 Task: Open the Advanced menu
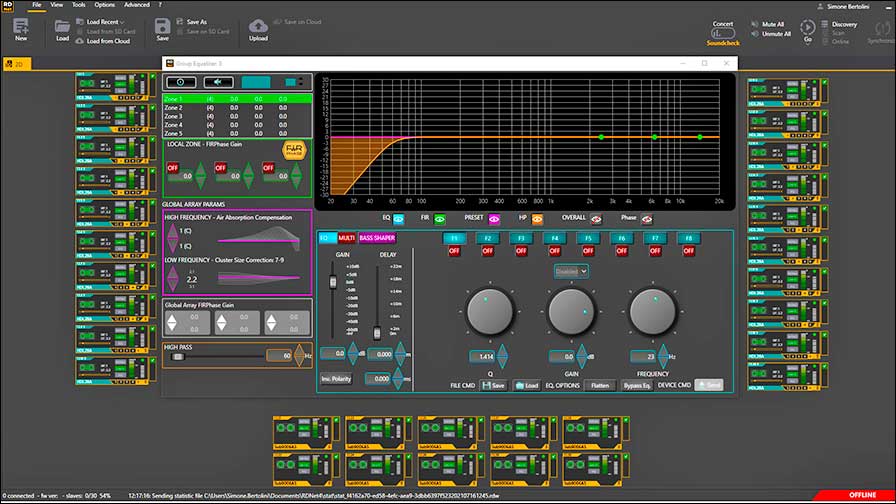pos(137,5)
